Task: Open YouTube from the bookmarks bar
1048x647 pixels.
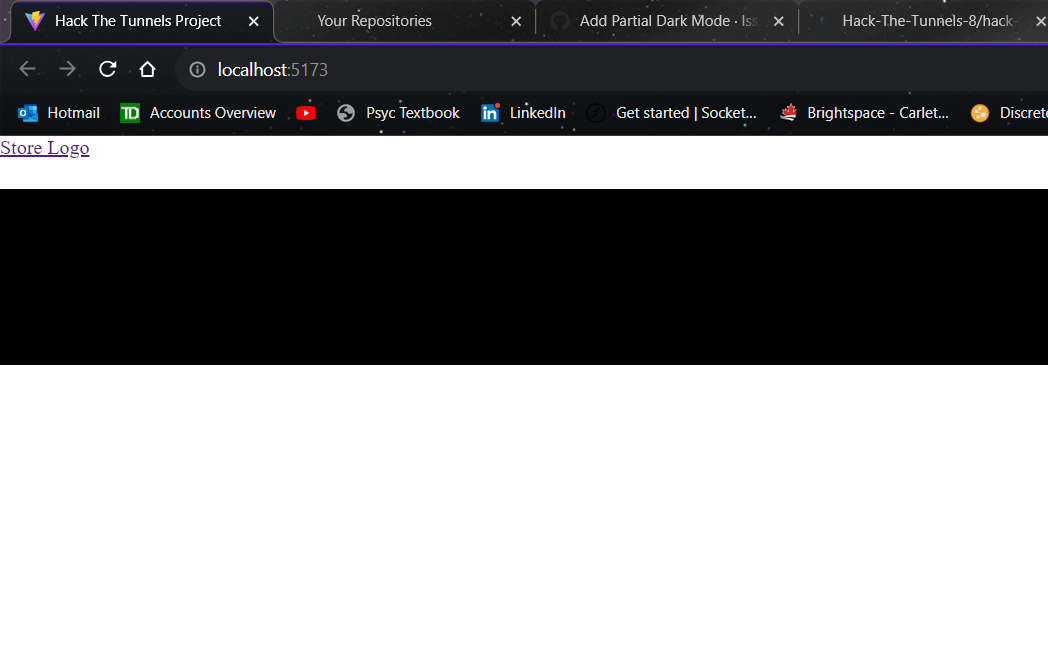Action: tap(306, 113)
